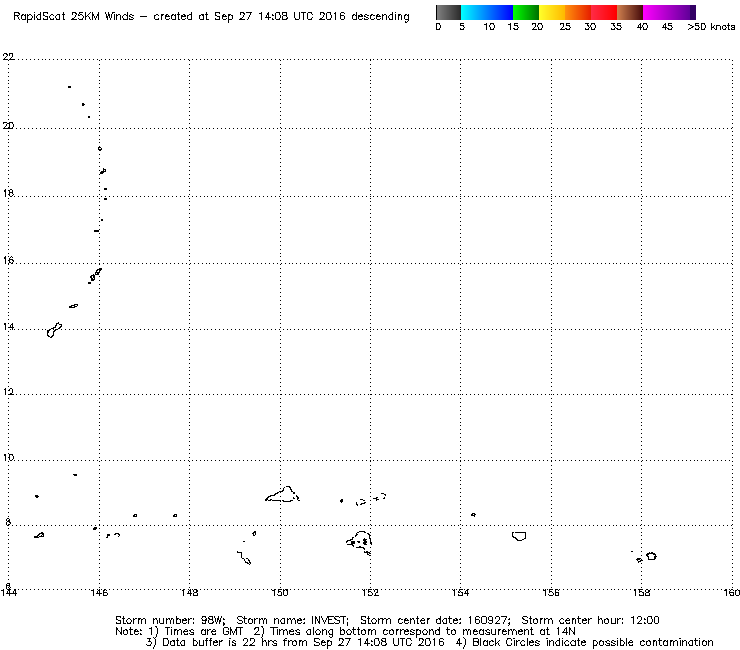
Task: Click the island outline near 158E longitude
Action: (x=651, y=556)
